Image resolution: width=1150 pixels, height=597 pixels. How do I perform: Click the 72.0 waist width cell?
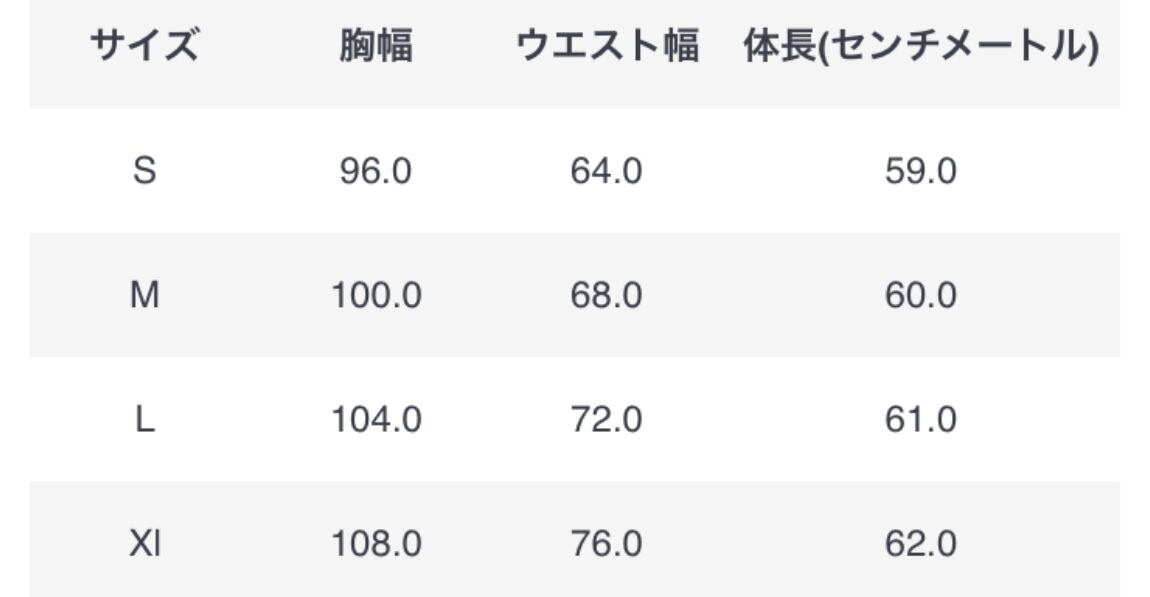[x=606, y=419]
